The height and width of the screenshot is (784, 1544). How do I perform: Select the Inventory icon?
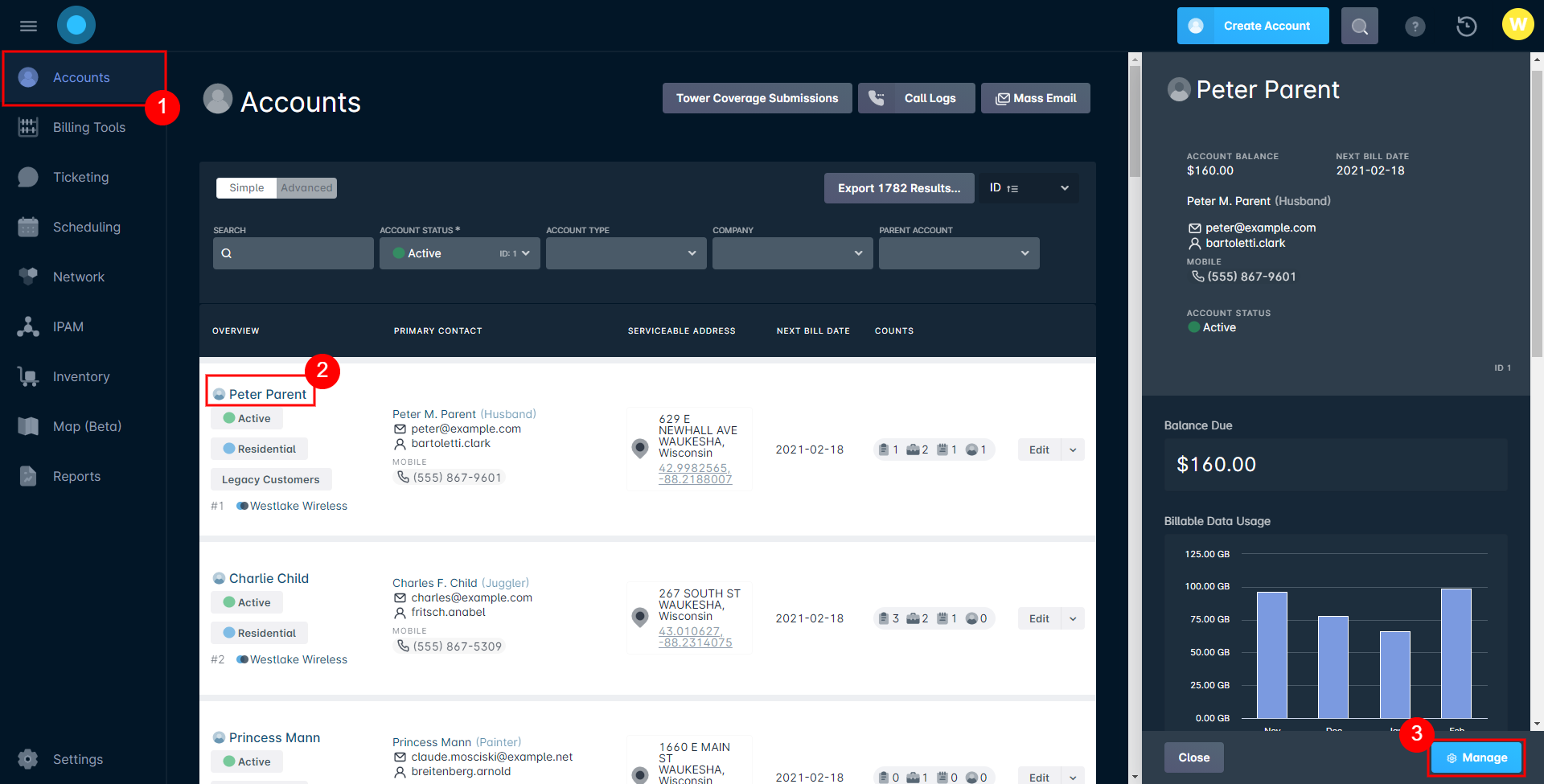28,376
